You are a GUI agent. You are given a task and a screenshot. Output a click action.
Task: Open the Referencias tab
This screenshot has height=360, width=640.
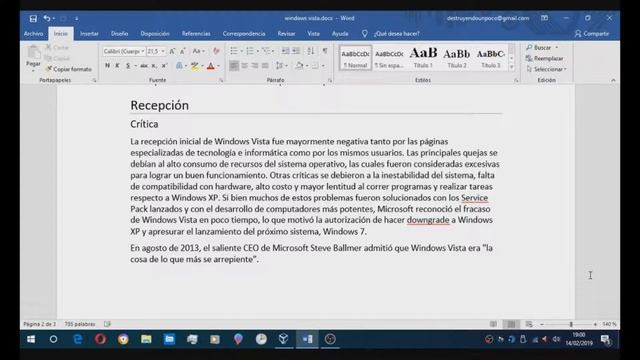tap(196, 34)
